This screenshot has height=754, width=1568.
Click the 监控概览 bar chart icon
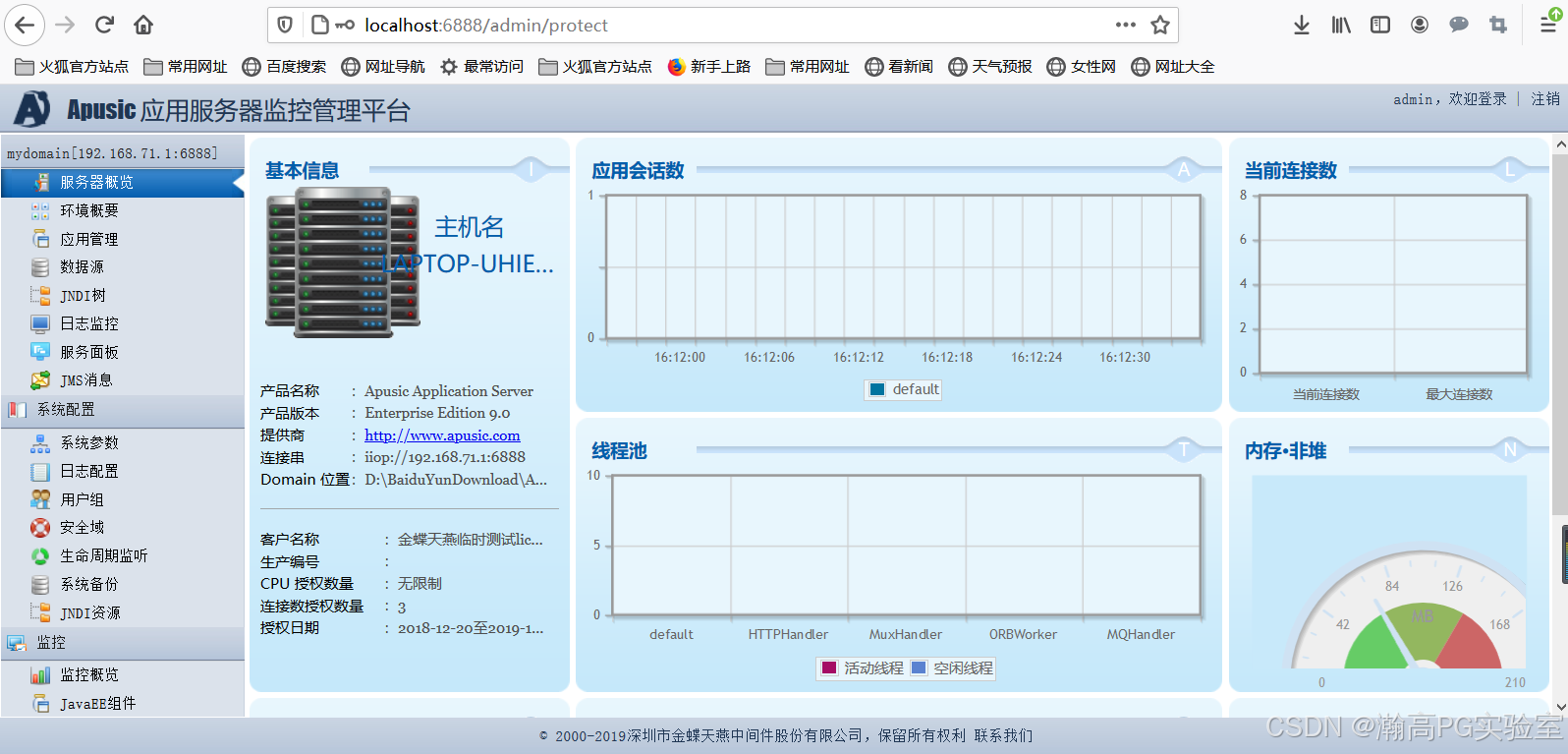click(x=40, y=675)
